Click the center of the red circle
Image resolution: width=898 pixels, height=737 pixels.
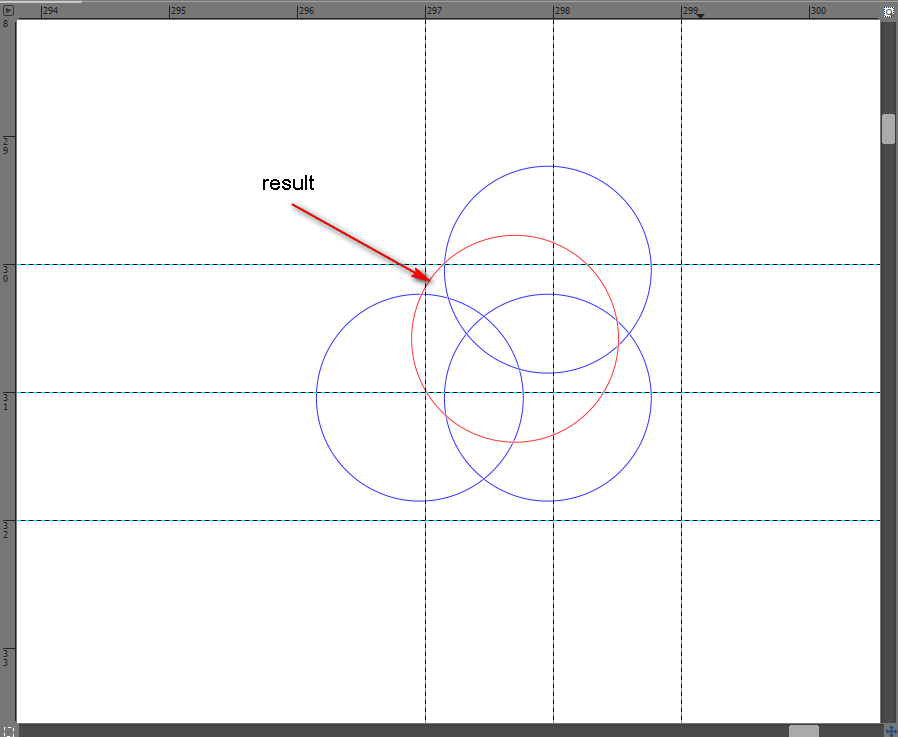click(515, 339)
